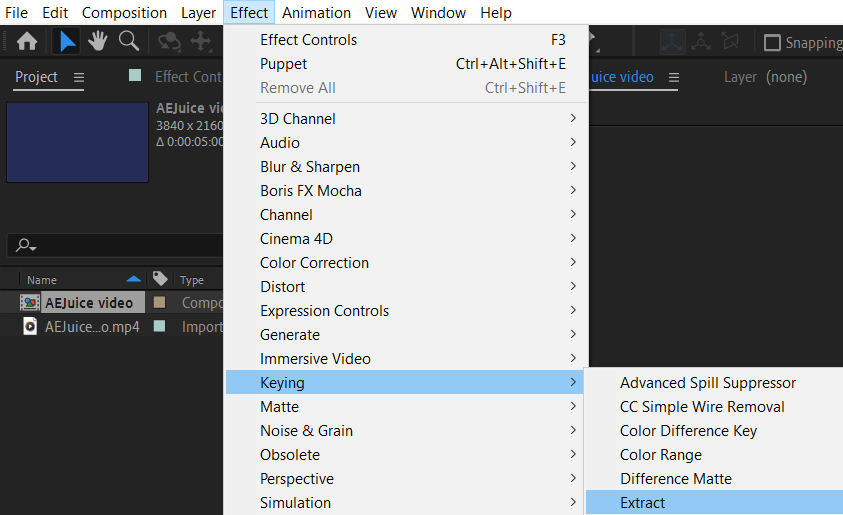843x515 pixels.
Task: Click the AEJuice video label color swatch
Action: coord(159,302)
